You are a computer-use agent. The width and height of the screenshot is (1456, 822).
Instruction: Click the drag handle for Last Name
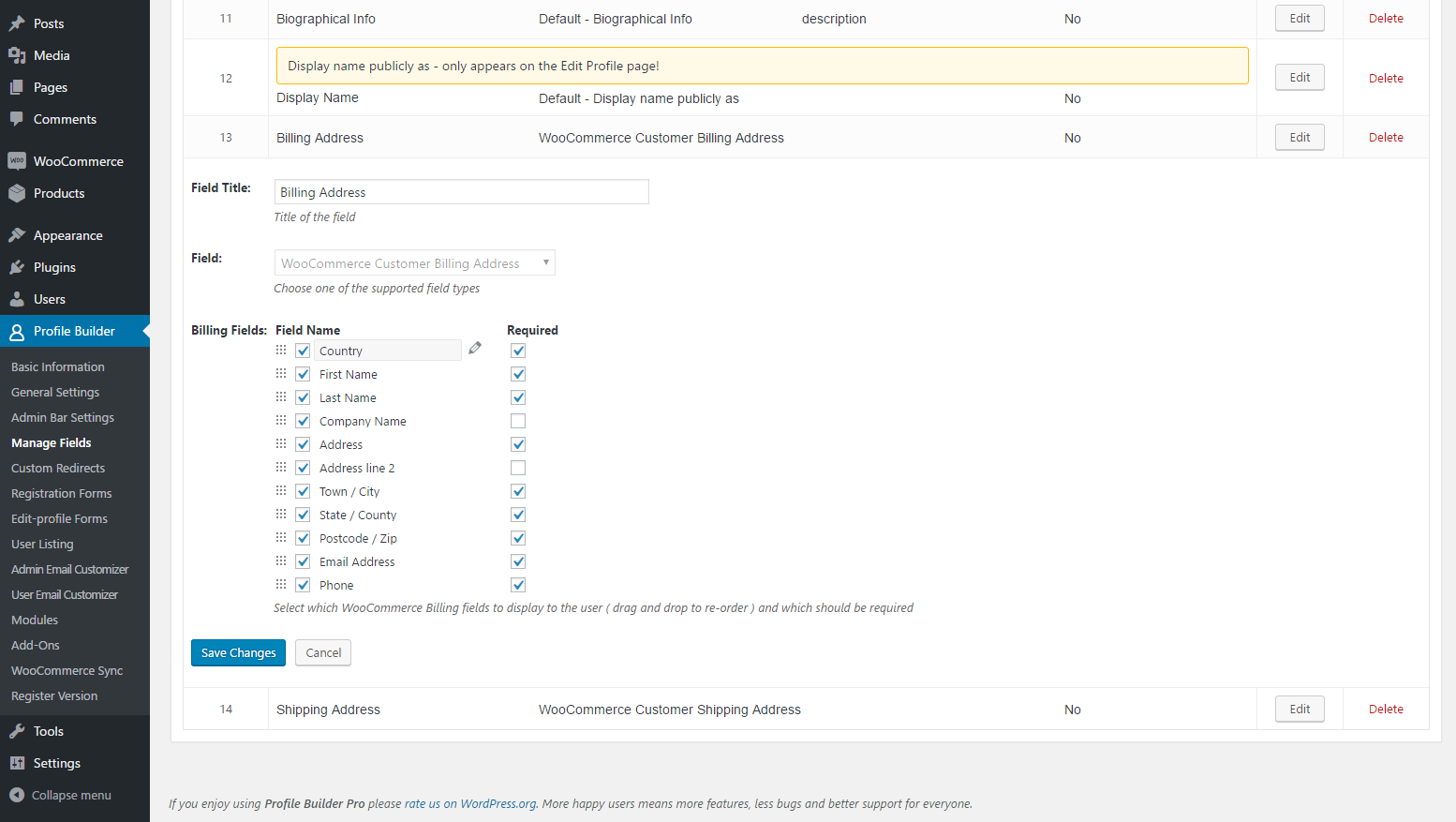pyautogui.click(x=281, y=396)
